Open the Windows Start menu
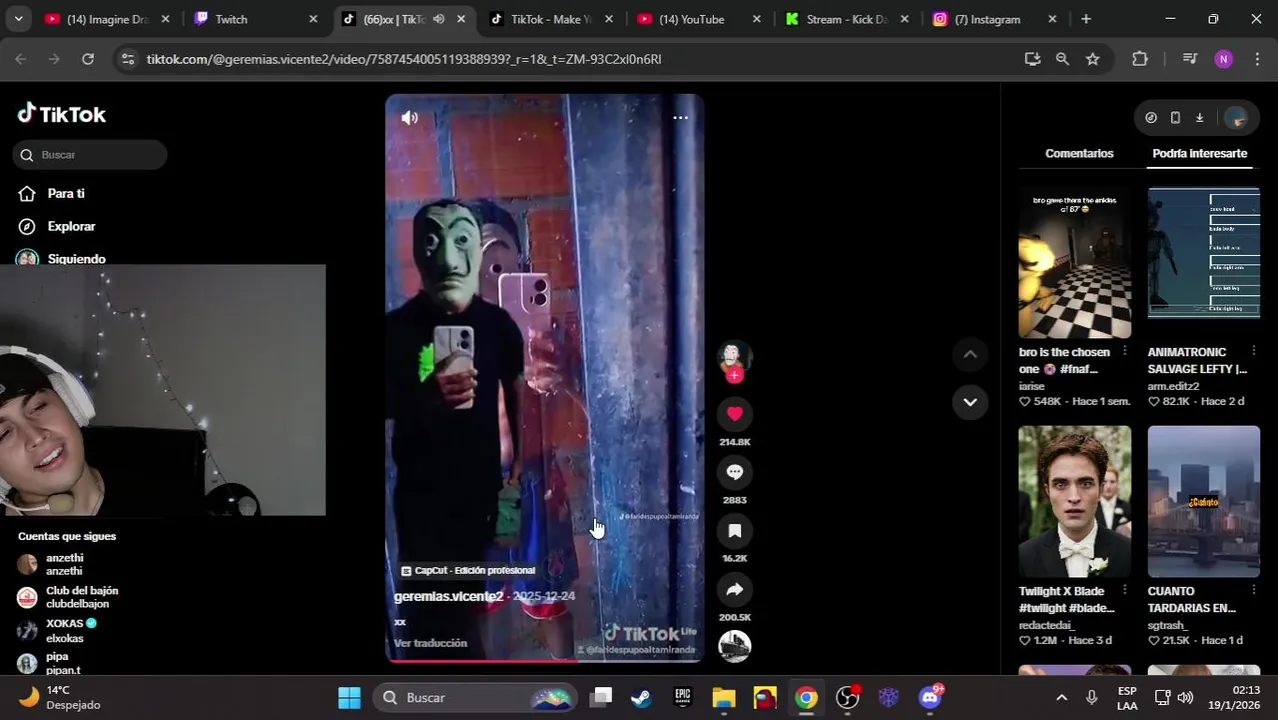 [x=349, y=698]
